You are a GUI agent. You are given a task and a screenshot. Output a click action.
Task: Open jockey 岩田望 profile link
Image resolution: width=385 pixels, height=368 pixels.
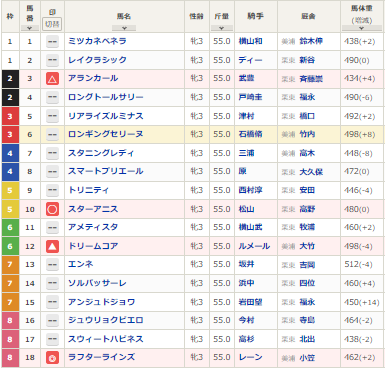[x=250, y=302]
